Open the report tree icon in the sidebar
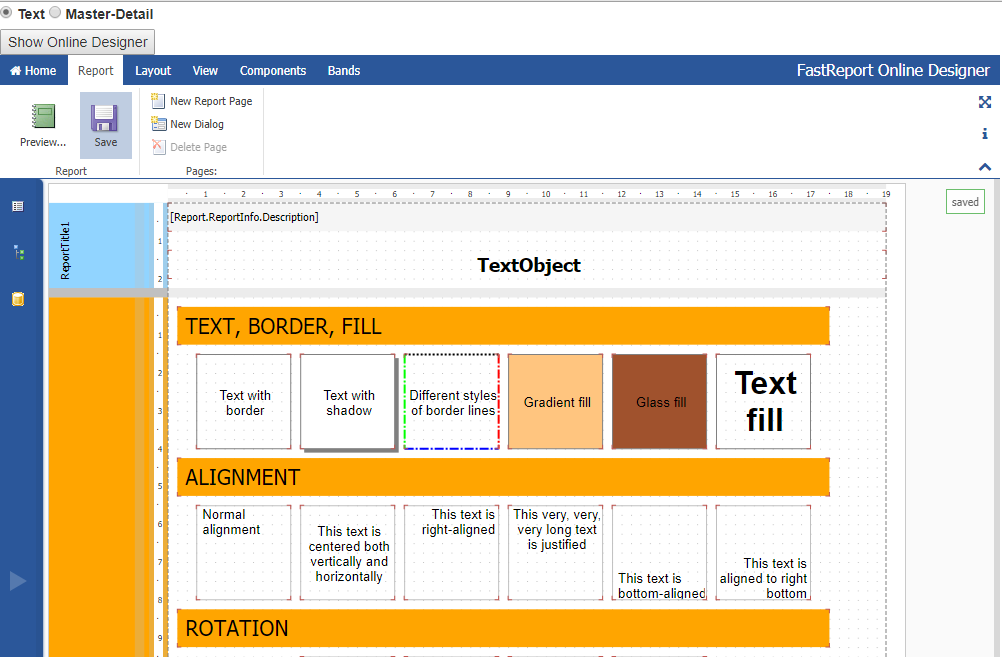This screenshot has height=657, width=1002. pos(19,253)
